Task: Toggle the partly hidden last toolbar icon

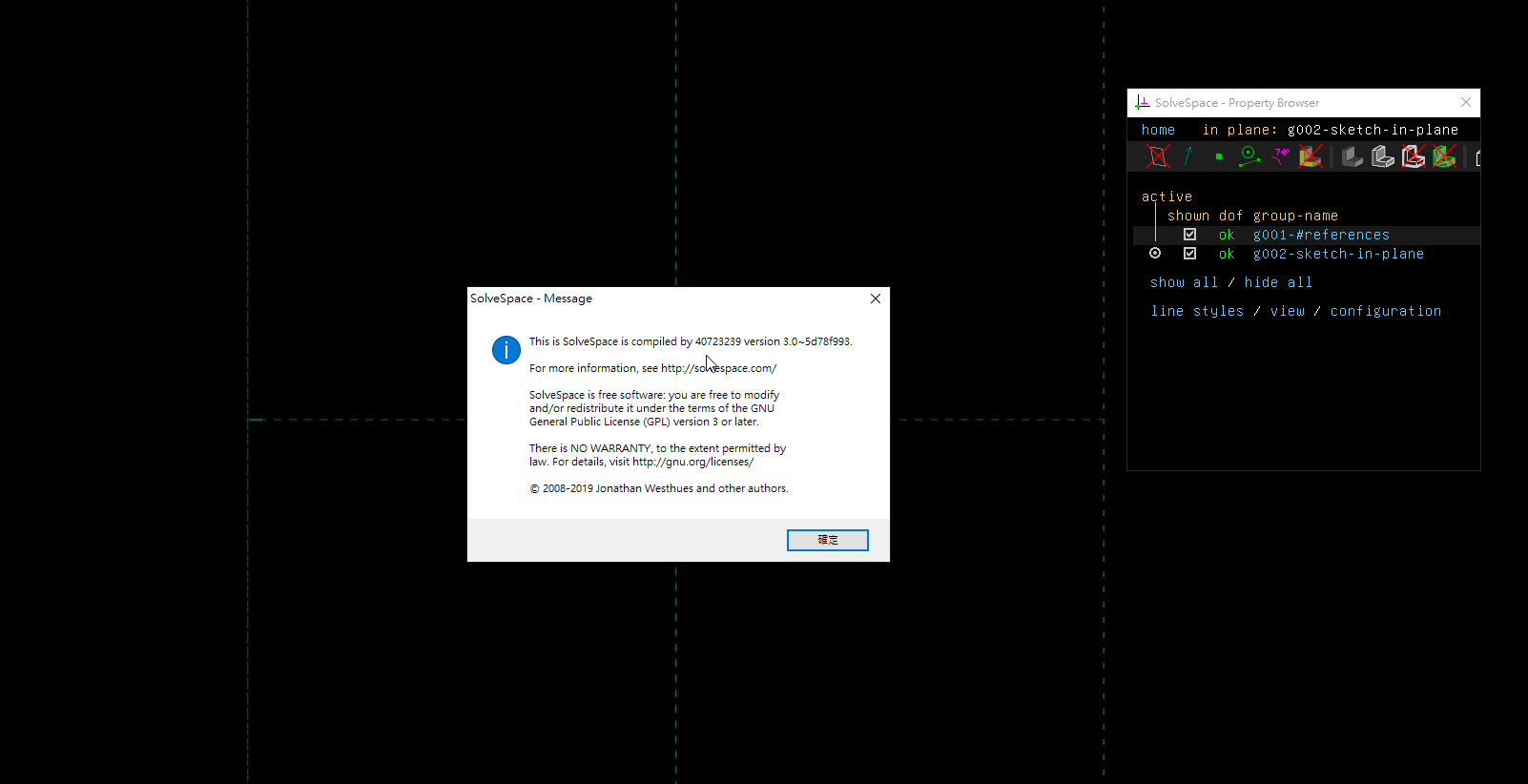Action: [x=1477, y=157]
